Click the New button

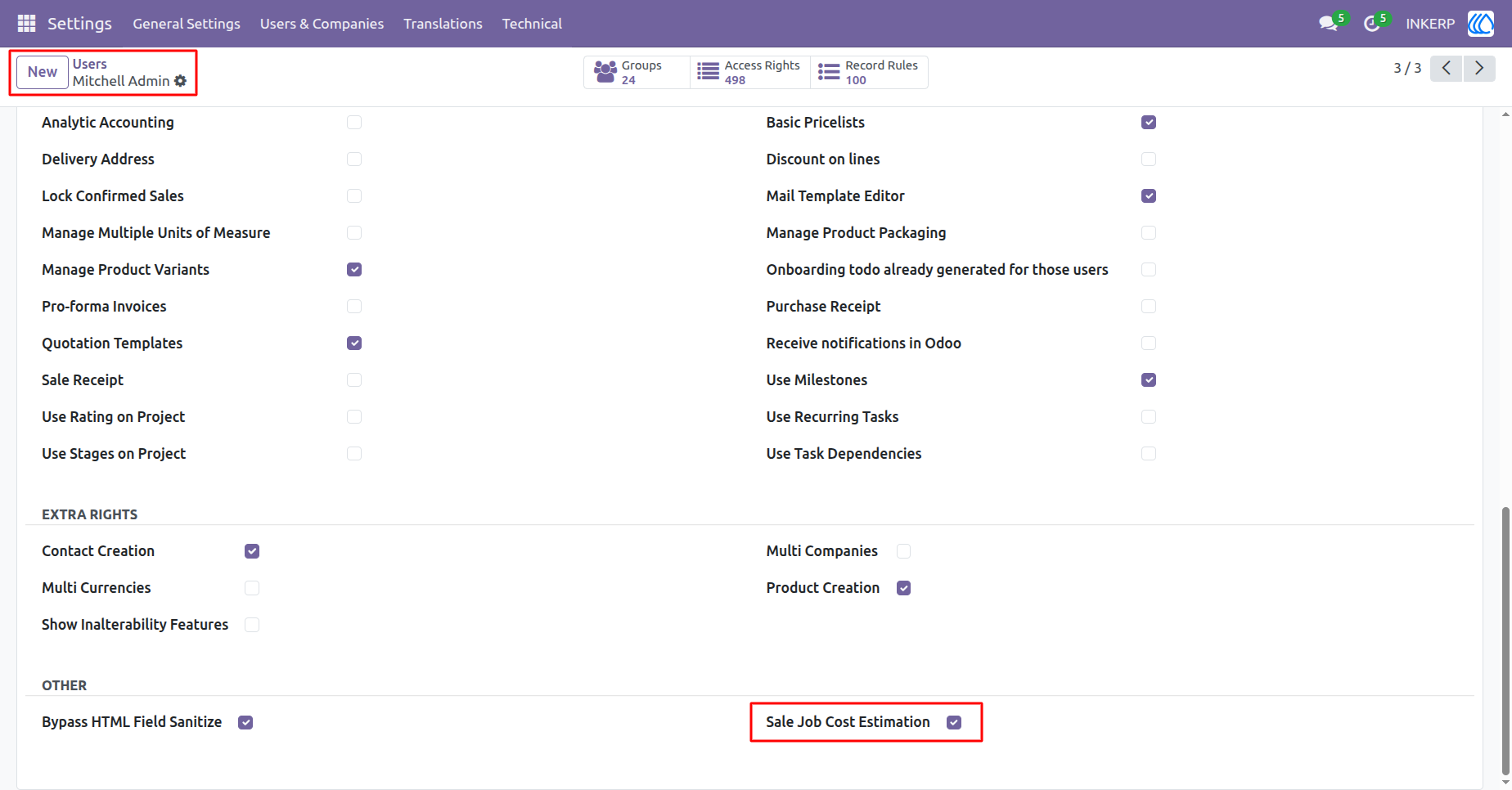[x=43, y=72]
